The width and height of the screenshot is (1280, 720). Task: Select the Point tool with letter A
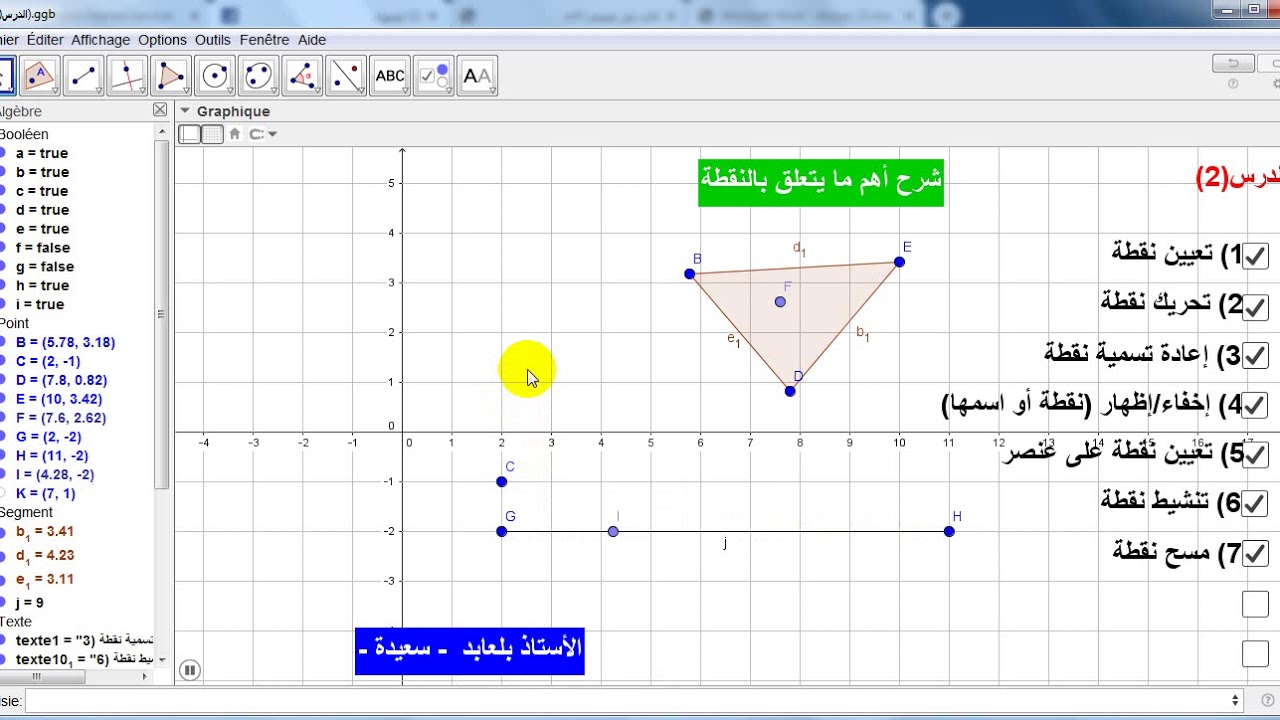pos(39,76)
